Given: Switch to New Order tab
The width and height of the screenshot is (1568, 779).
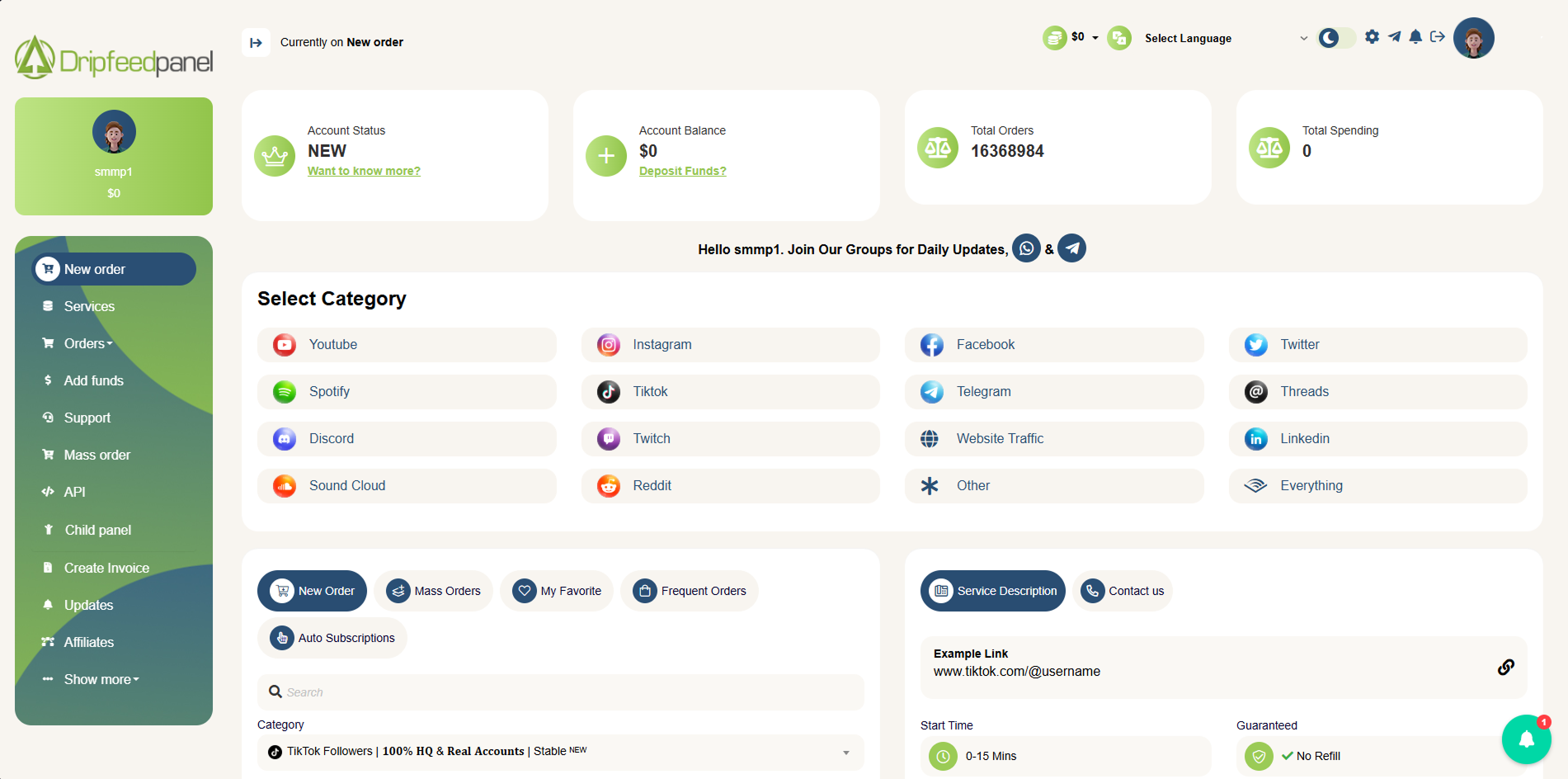Looking at the screenshot, I should pos(312,591).
